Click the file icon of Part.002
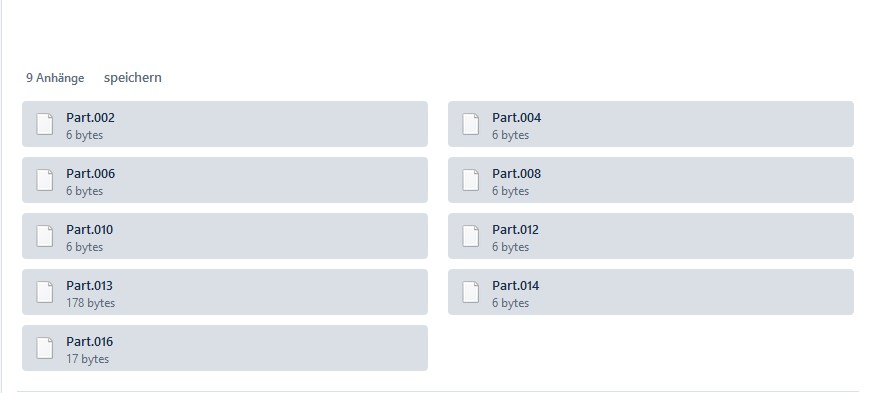This screenshot has width=870, height=393. (x=45, y=124)
